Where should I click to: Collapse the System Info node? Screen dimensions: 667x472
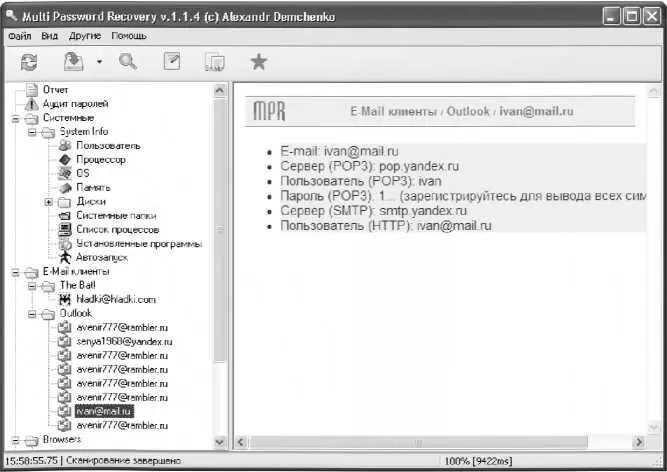tap(32, 133)
